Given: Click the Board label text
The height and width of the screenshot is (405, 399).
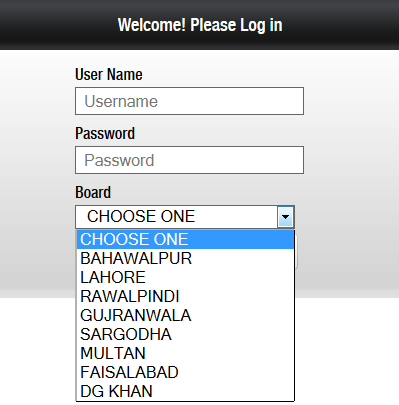Looking at the screenshot, I should click(x=93, y=192).
